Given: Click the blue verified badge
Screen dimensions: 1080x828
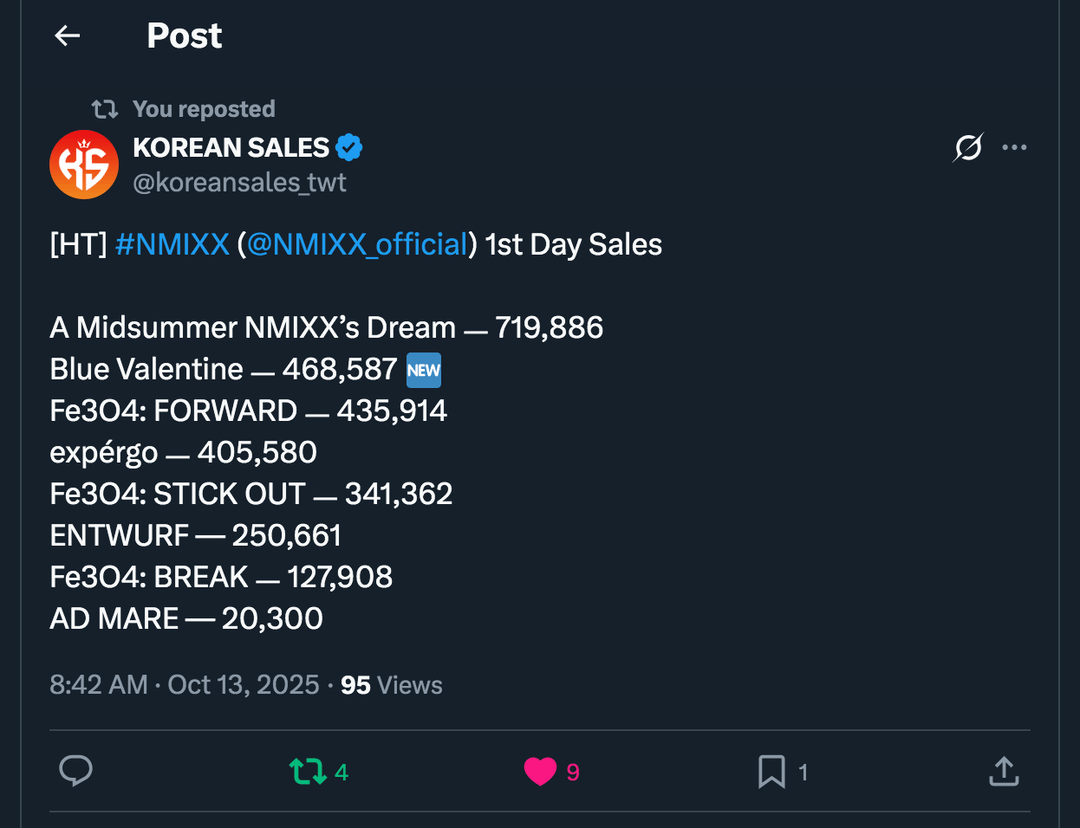Looking at the screenshot, I should point(348,148).
